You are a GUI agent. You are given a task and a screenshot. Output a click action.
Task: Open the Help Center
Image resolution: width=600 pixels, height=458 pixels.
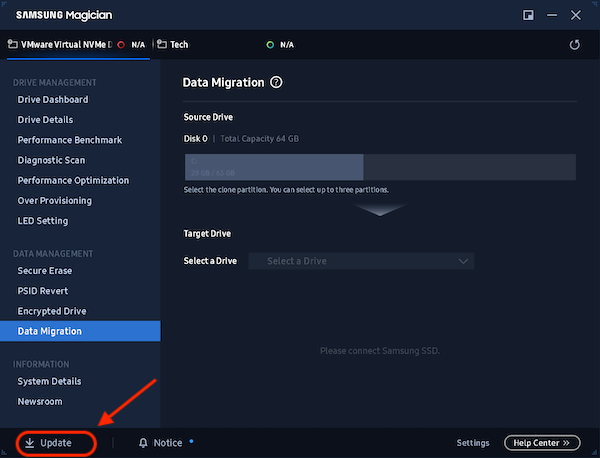pyautogui.click(x=542, y=443)
